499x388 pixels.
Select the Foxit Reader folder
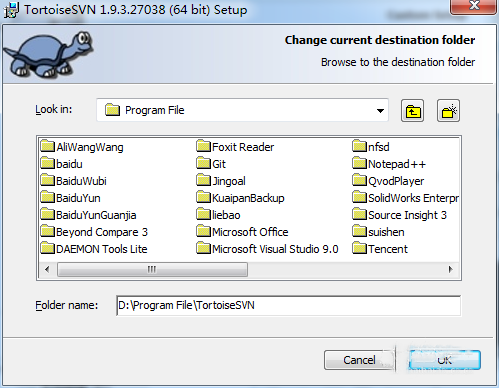click(235, 147)
